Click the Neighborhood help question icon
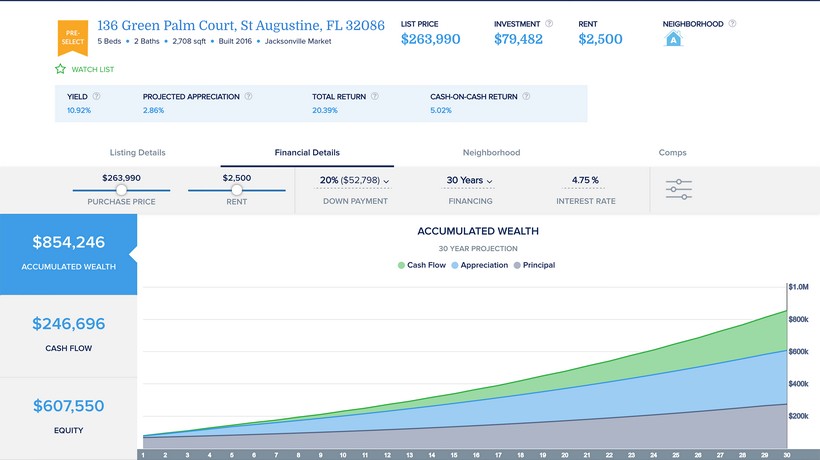820x460 pixels. [x=732, y=23]
